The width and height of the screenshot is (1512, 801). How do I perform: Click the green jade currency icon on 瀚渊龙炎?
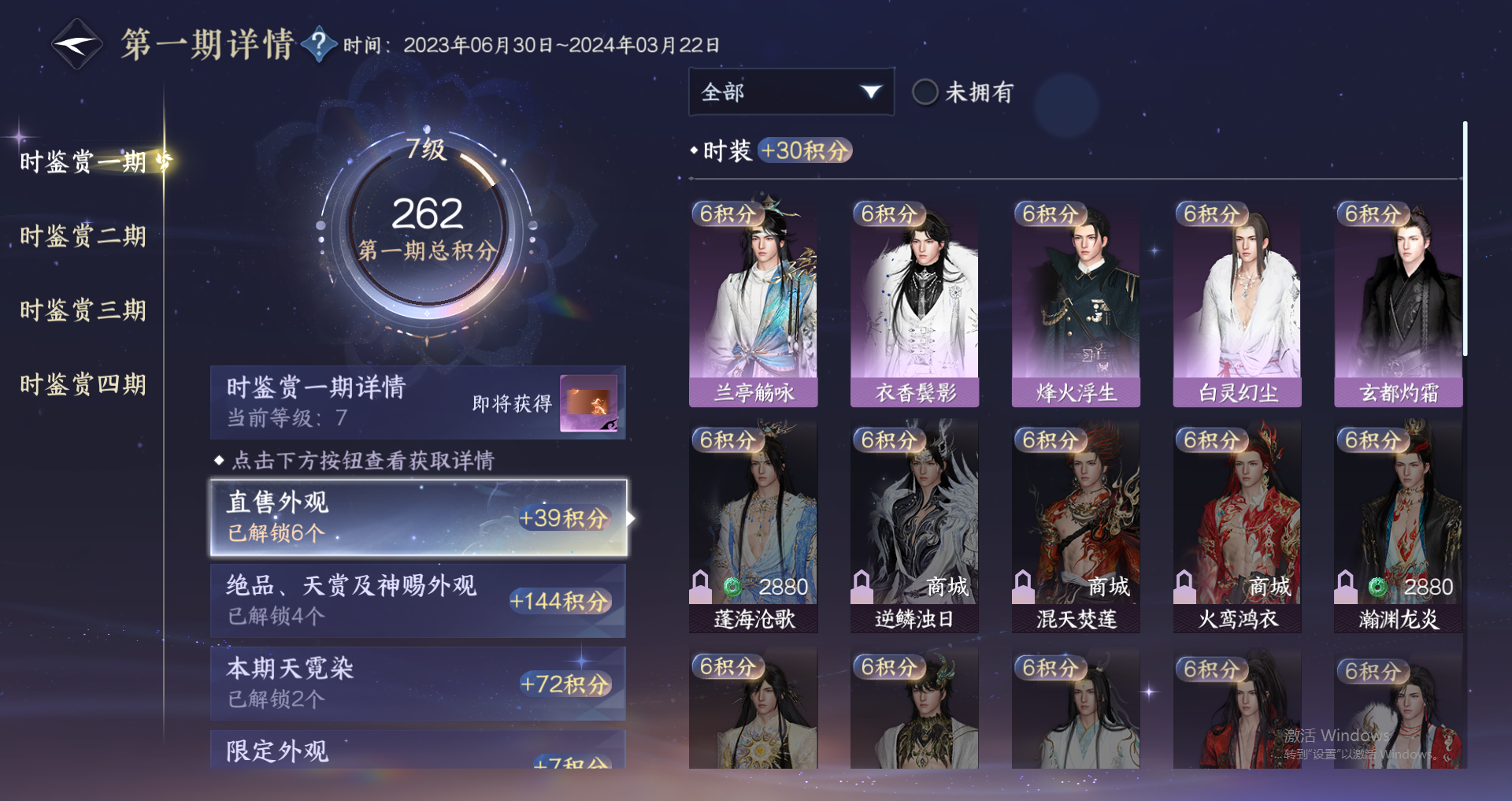[1377, 587]
